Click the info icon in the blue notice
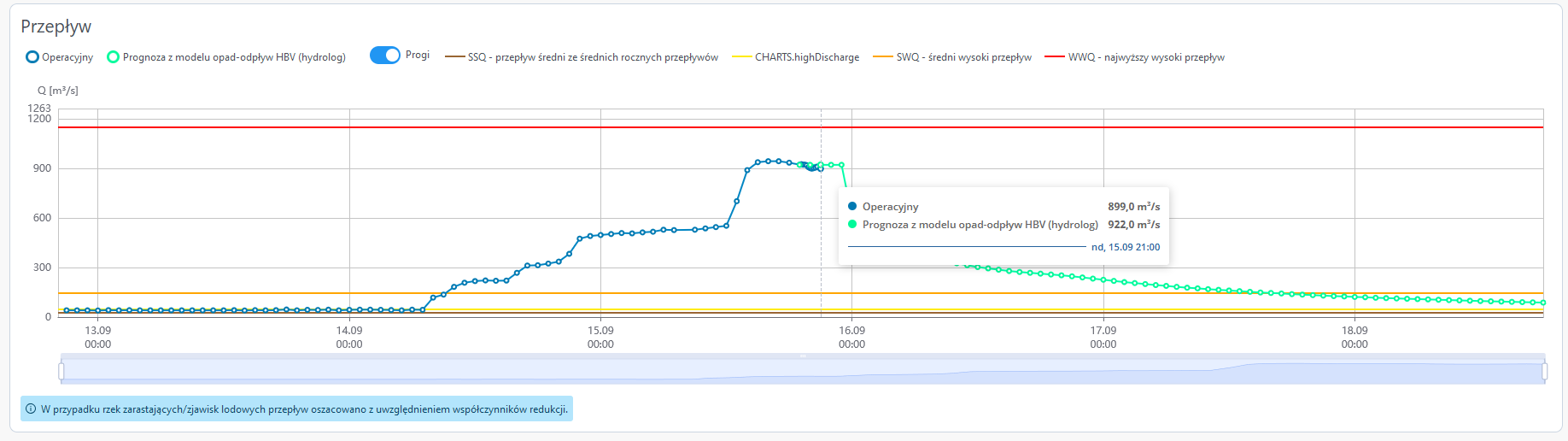The height and width of the screenshot is (441, 1568). pos(31,409)
